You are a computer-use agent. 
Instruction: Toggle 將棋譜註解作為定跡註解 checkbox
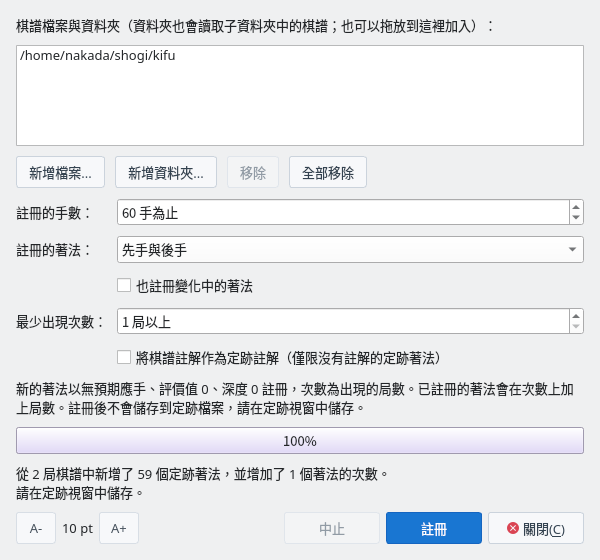pos(124,357)
